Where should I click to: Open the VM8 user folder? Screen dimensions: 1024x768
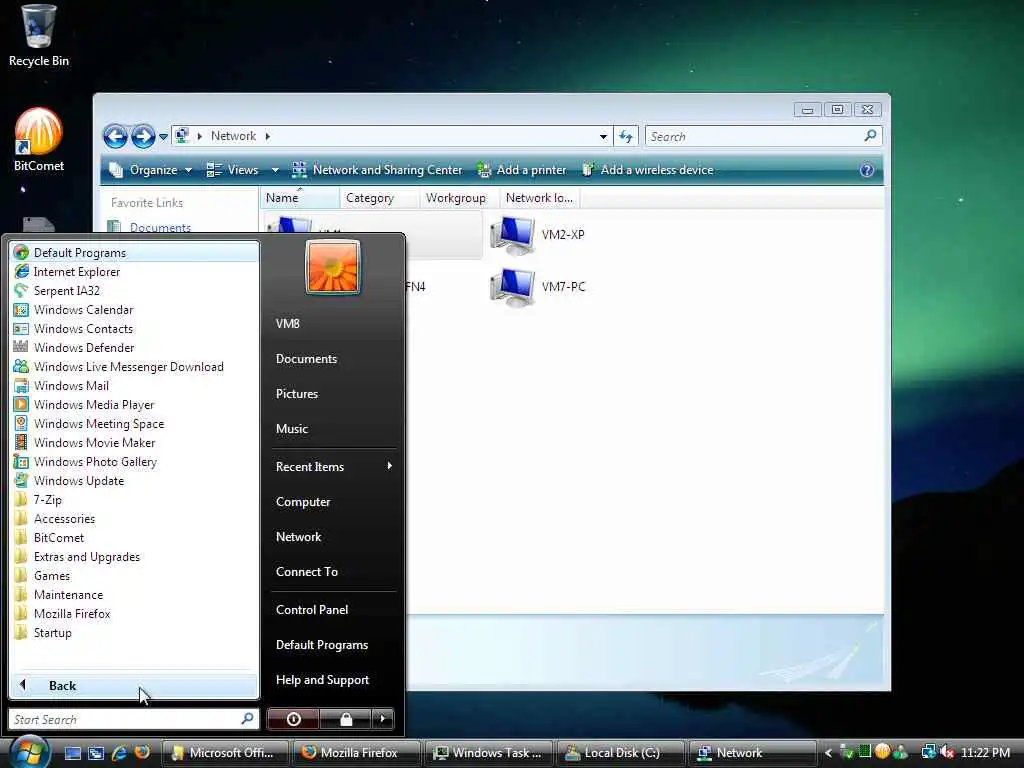point(332,323)
